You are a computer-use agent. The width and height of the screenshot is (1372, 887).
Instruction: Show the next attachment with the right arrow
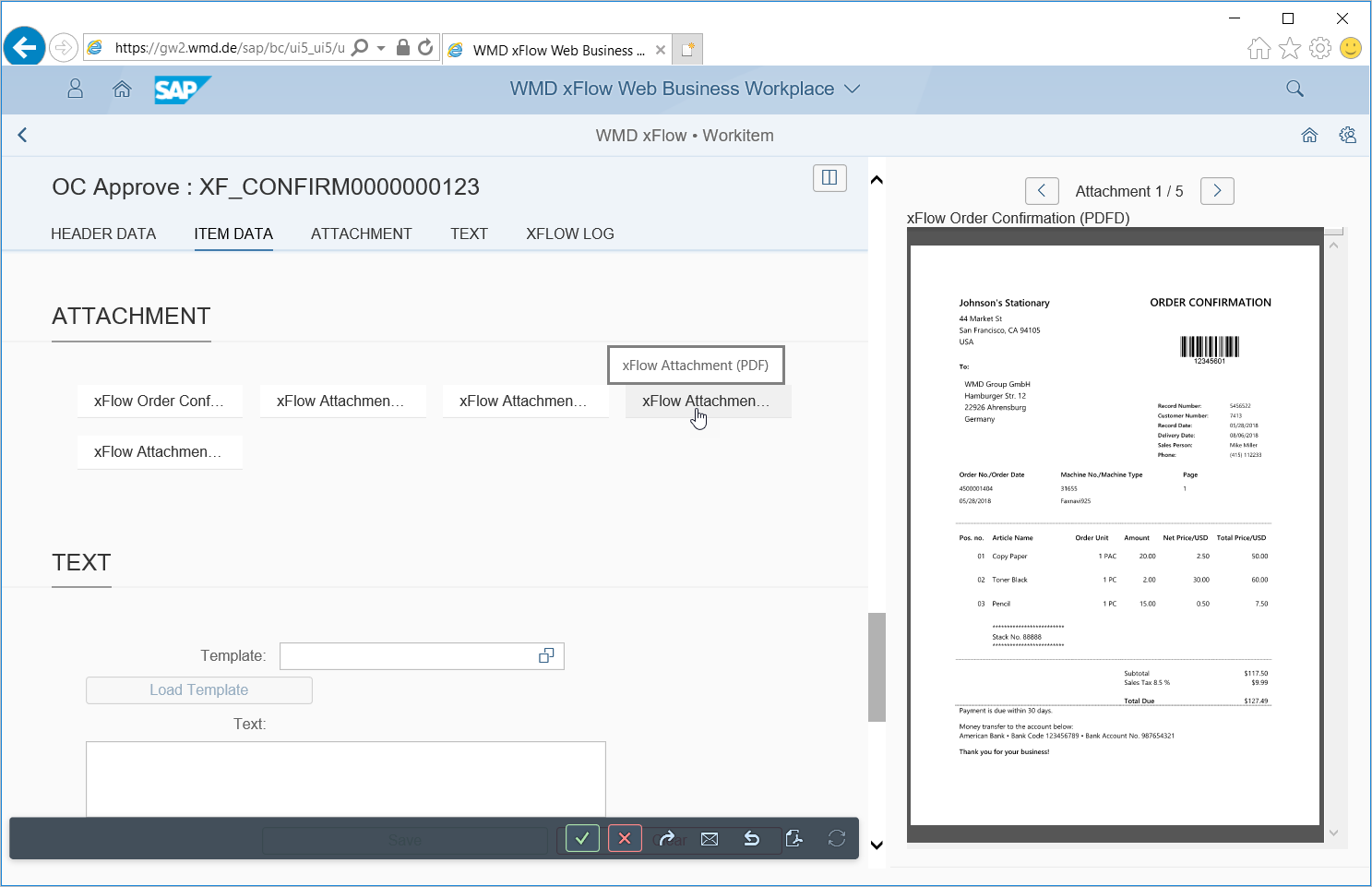pos(1216,191)
